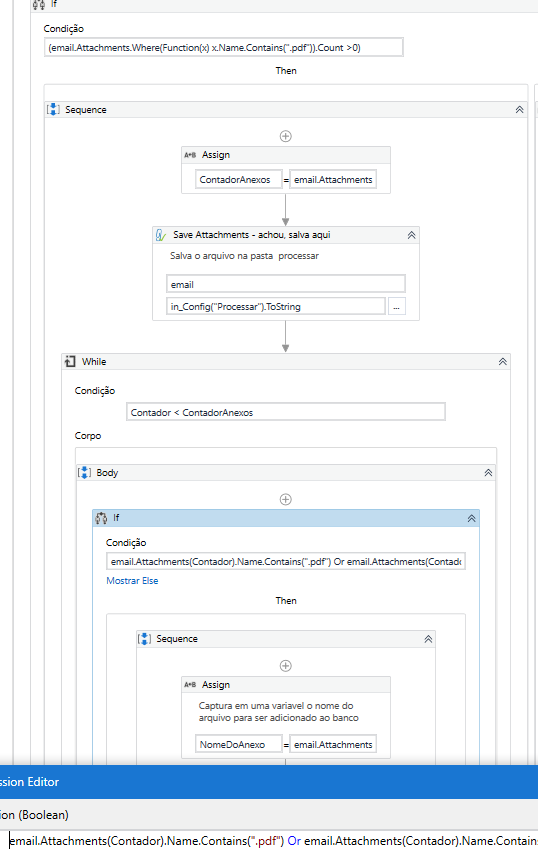Click the Save Attachments activity icon
Screen dimensions: 538x862
[160, 235]
